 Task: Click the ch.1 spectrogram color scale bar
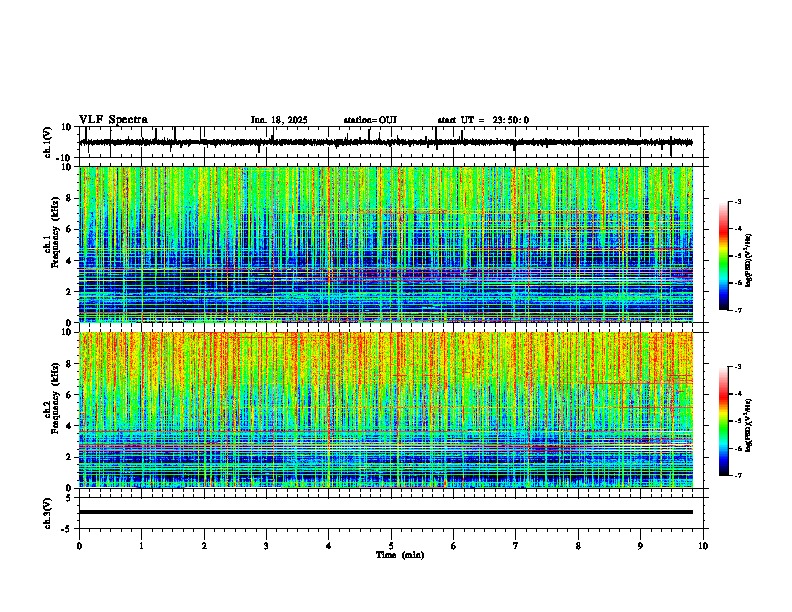point(724,256)
